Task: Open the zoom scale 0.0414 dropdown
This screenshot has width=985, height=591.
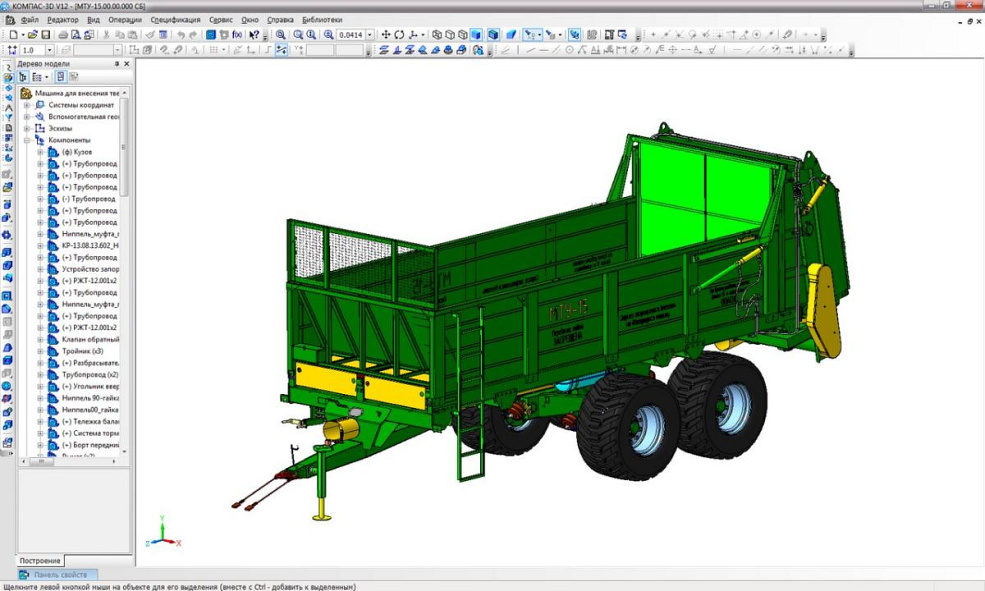Action: (x=370, y=34)
